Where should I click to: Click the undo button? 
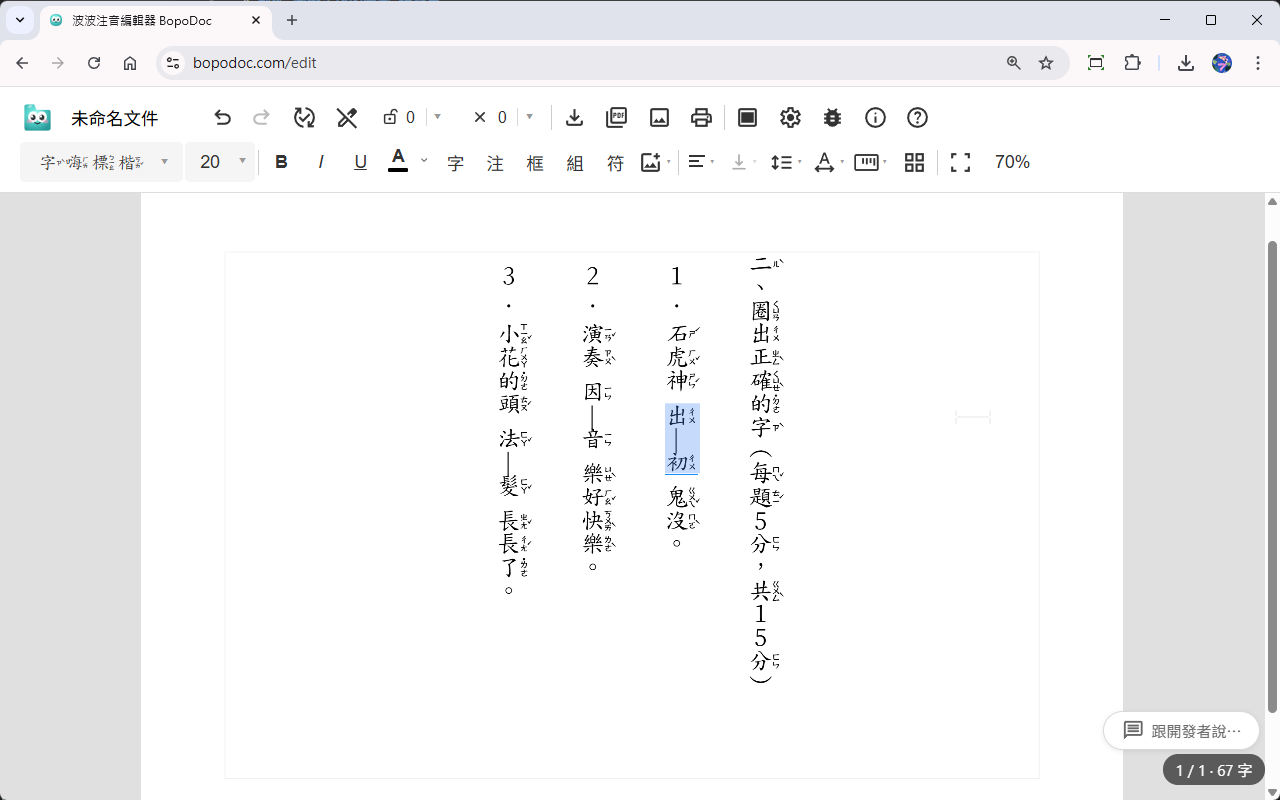[222, 117]
